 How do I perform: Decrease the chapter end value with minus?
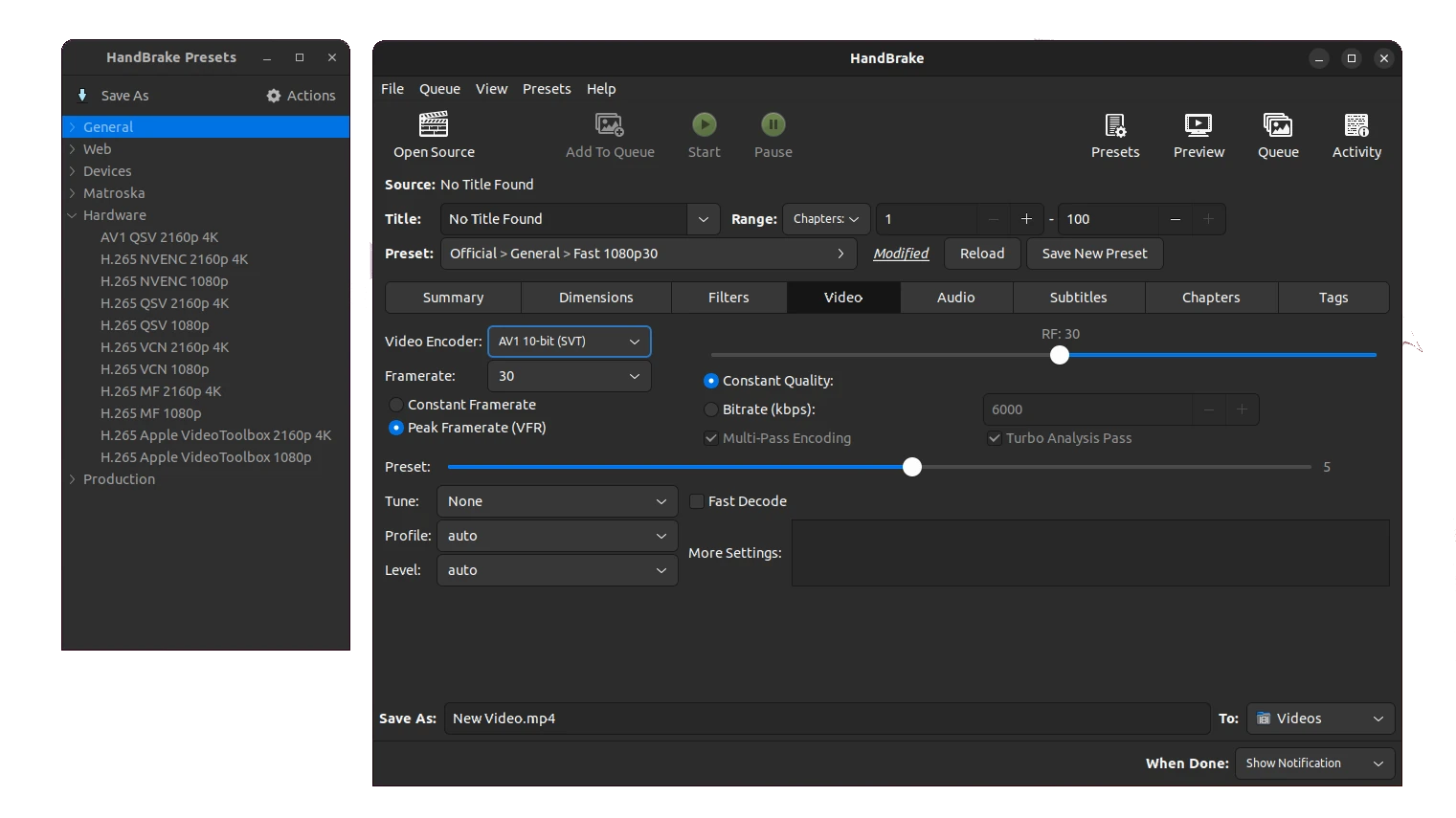tap(1176, 219)
